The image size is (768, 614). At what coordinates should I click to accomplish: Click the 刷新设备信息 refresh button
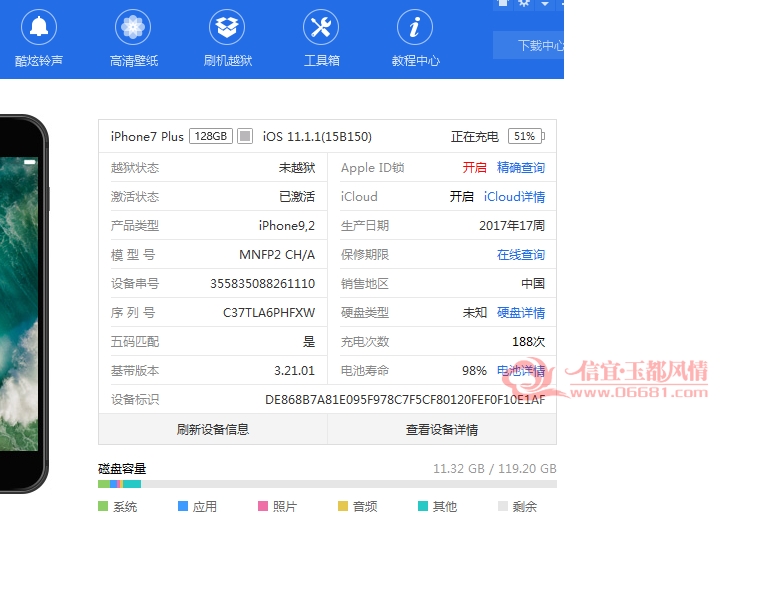click(213, 429)
